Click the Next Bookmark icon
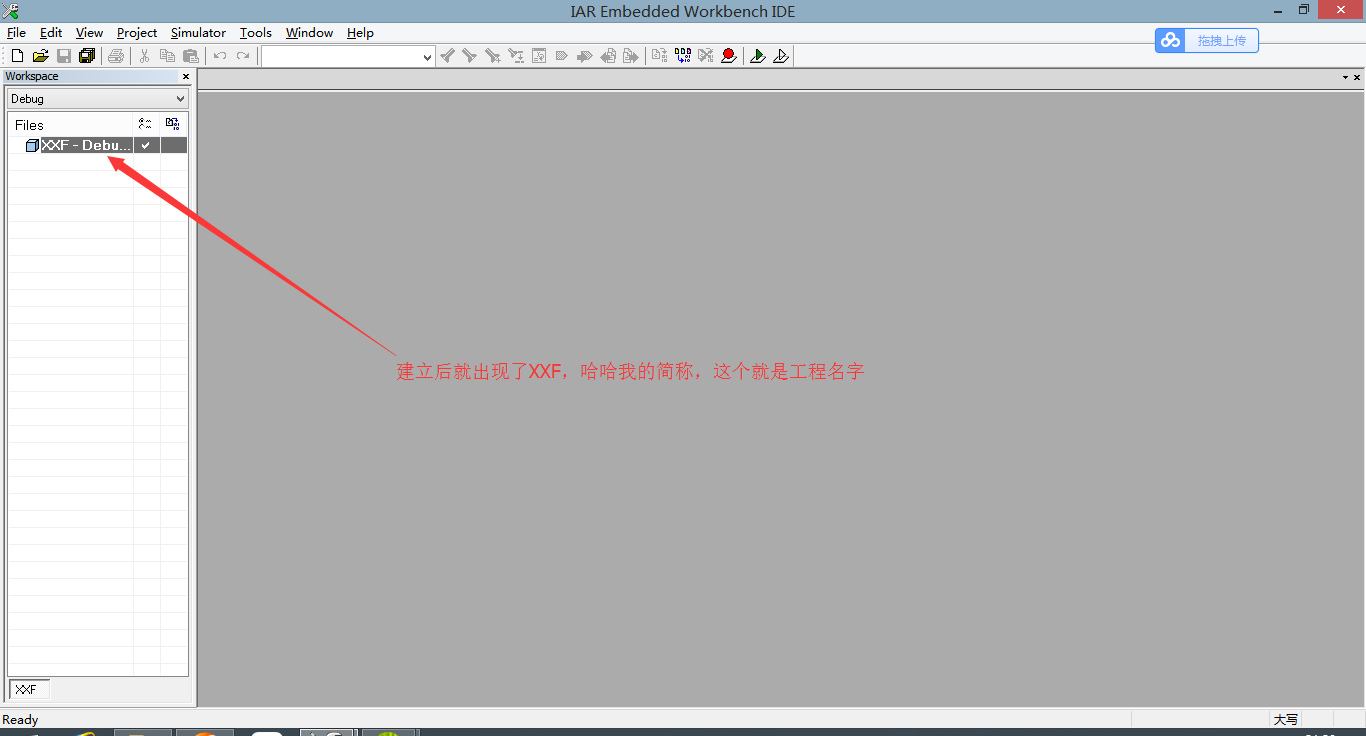This screenshot has height=736, width=1366. [x=585, y=56]
